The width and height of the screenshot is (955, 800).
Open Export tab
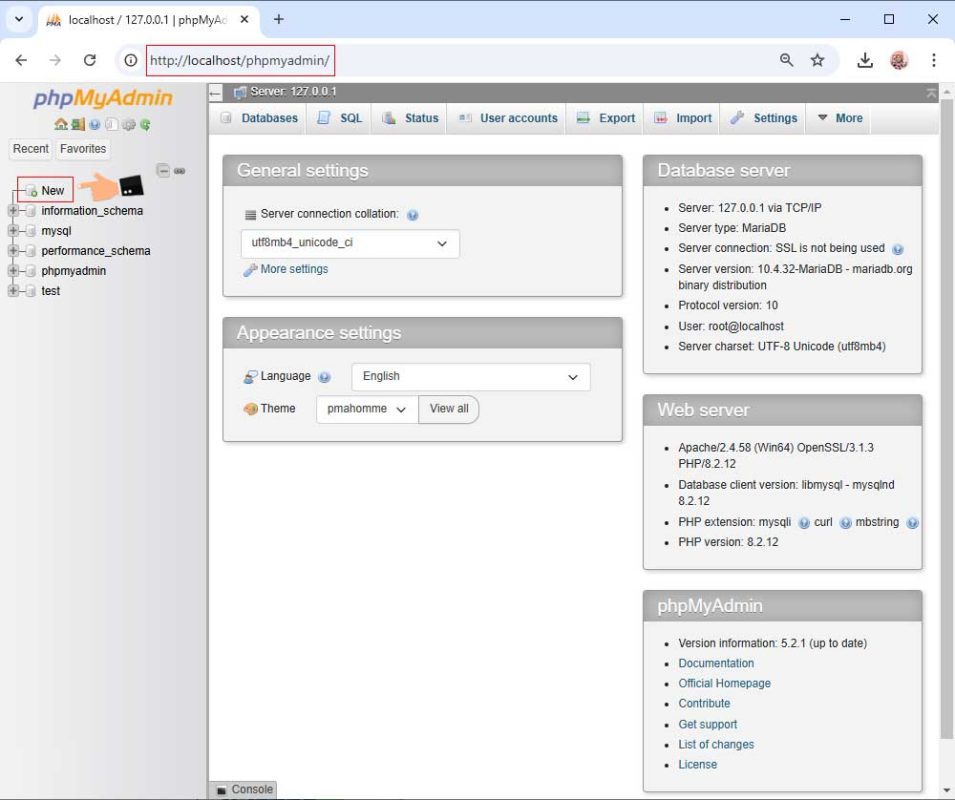[606, 118]
